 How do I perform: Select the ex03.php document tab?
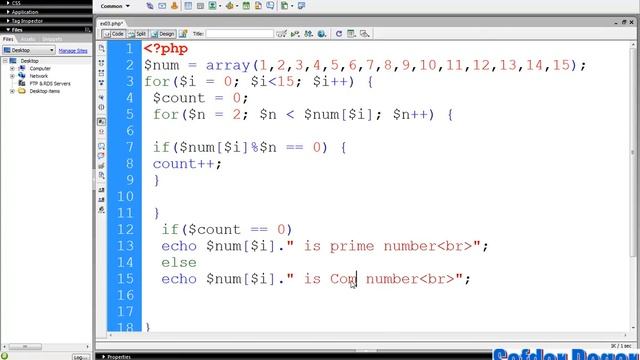click(x=111, y=24)
